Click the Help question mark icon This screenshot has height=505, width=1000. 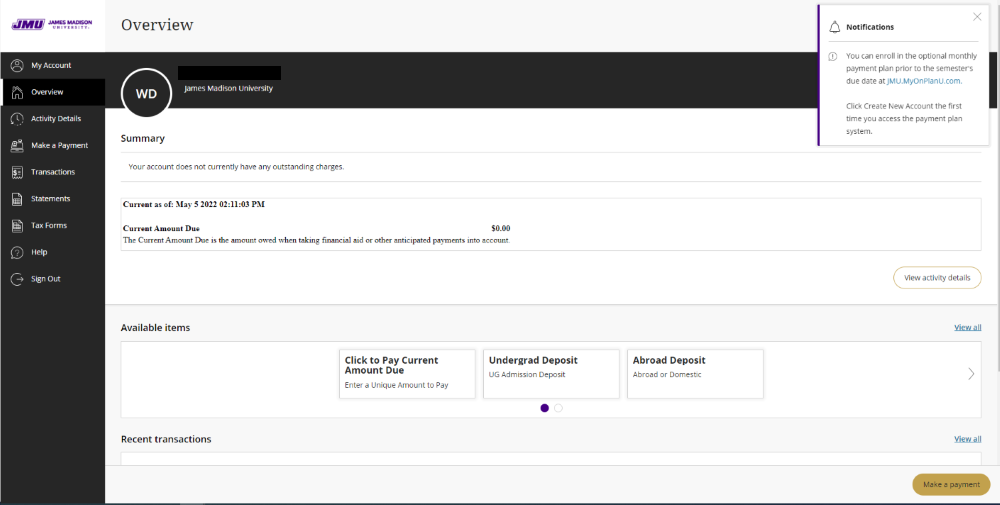(17, 252)
